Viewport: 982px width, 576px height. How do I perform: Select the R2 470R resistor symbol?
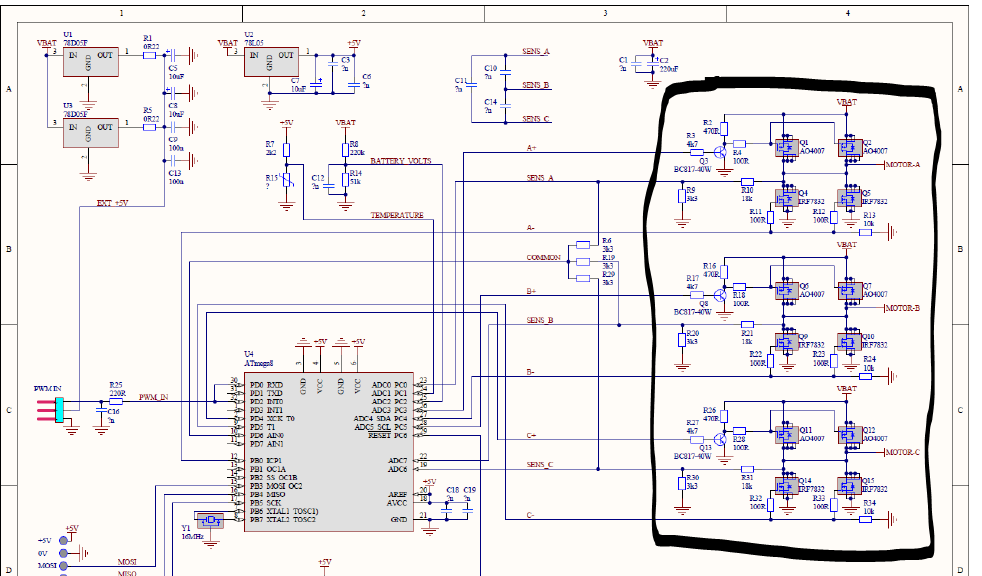pyautogui.click(x=724, y=128)
